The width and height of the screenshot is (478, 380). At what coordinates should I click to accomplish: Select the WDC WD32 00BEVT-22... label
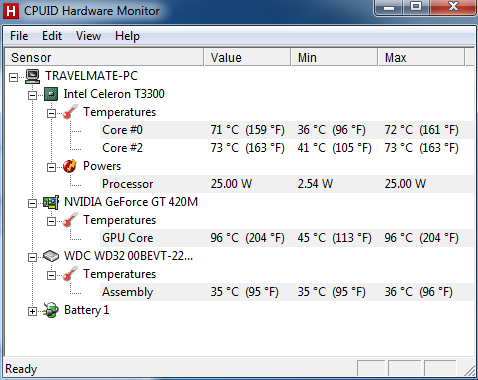128,256
